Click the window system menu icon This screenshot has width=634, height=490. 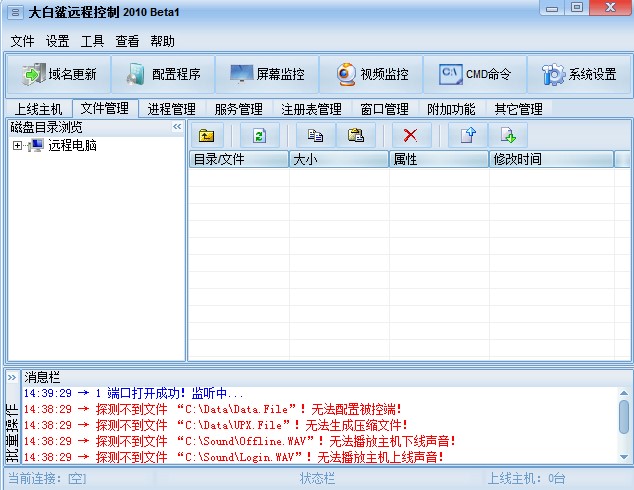(15, 13)
